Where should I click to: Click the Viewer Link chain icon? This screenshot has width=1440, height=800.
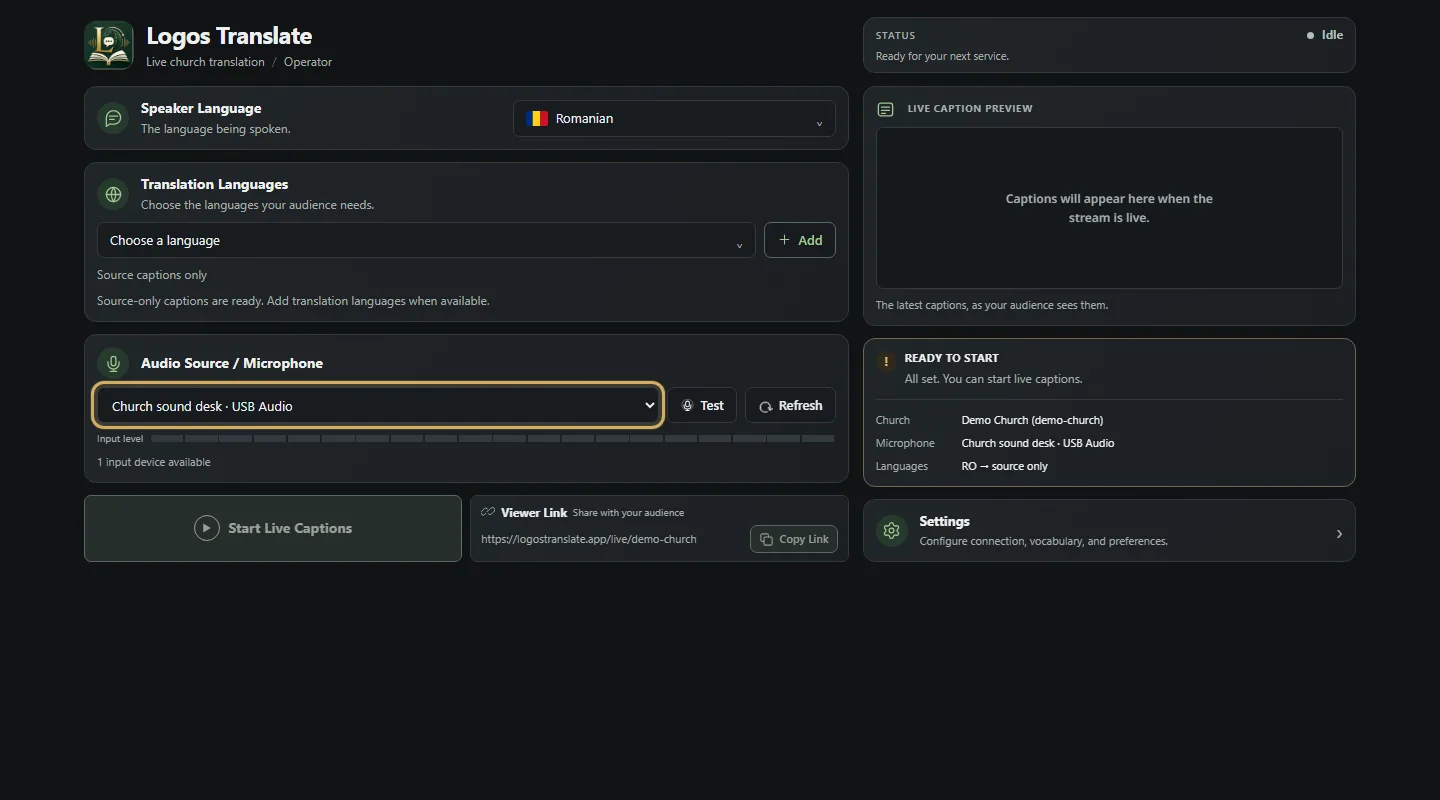click(x=488, y=512)
